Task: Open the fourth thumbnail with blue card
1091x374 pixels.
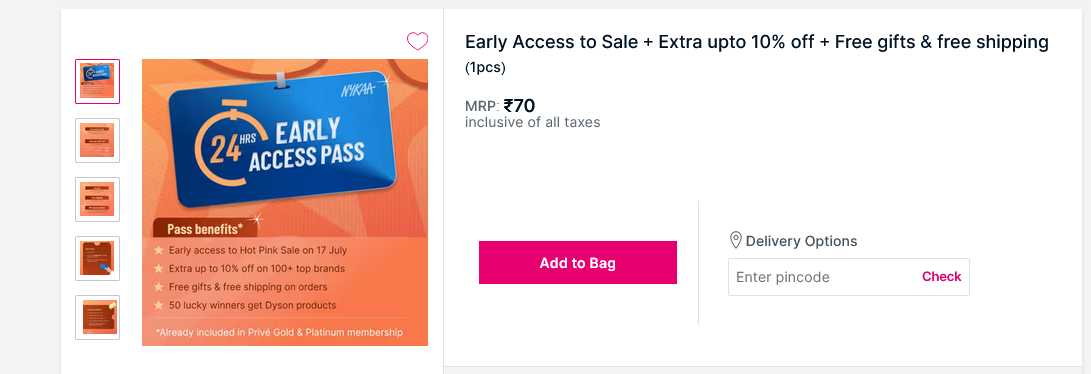Action: click(97, 259)
